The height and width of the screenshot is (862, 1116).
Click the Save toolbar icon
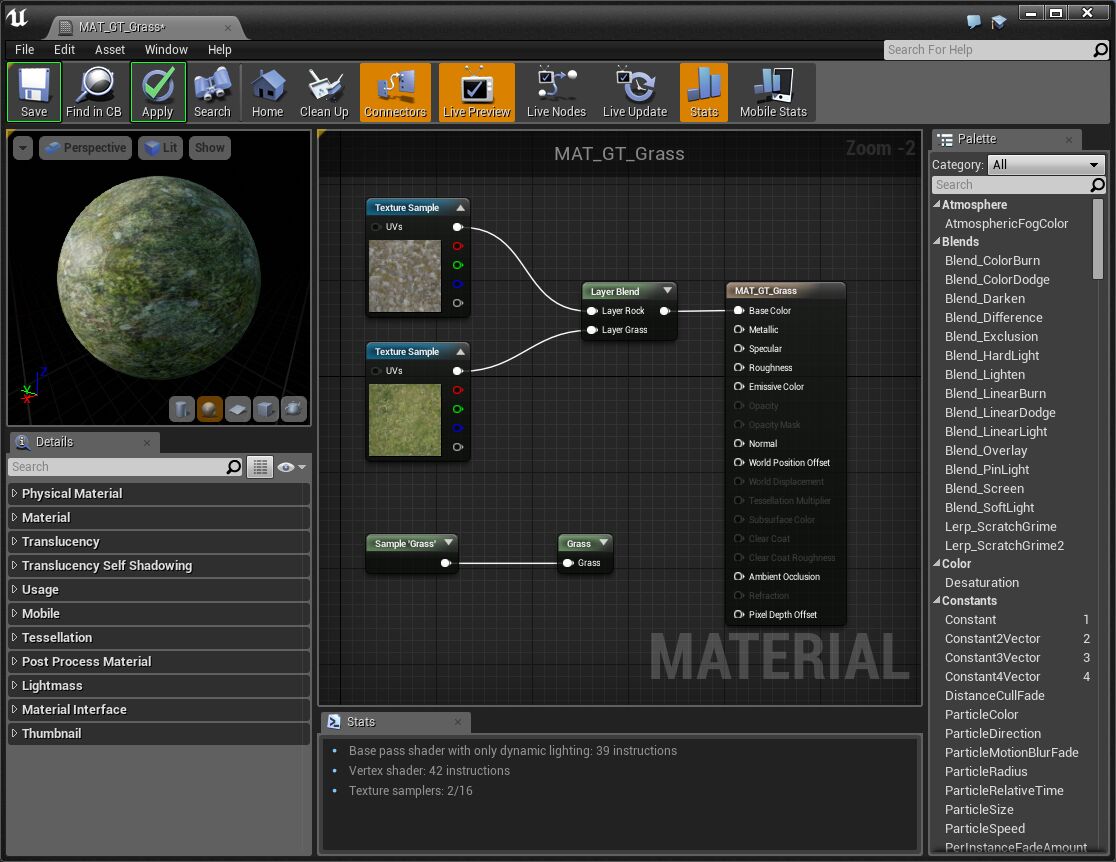pyautogui.click(x=34, y=92)
